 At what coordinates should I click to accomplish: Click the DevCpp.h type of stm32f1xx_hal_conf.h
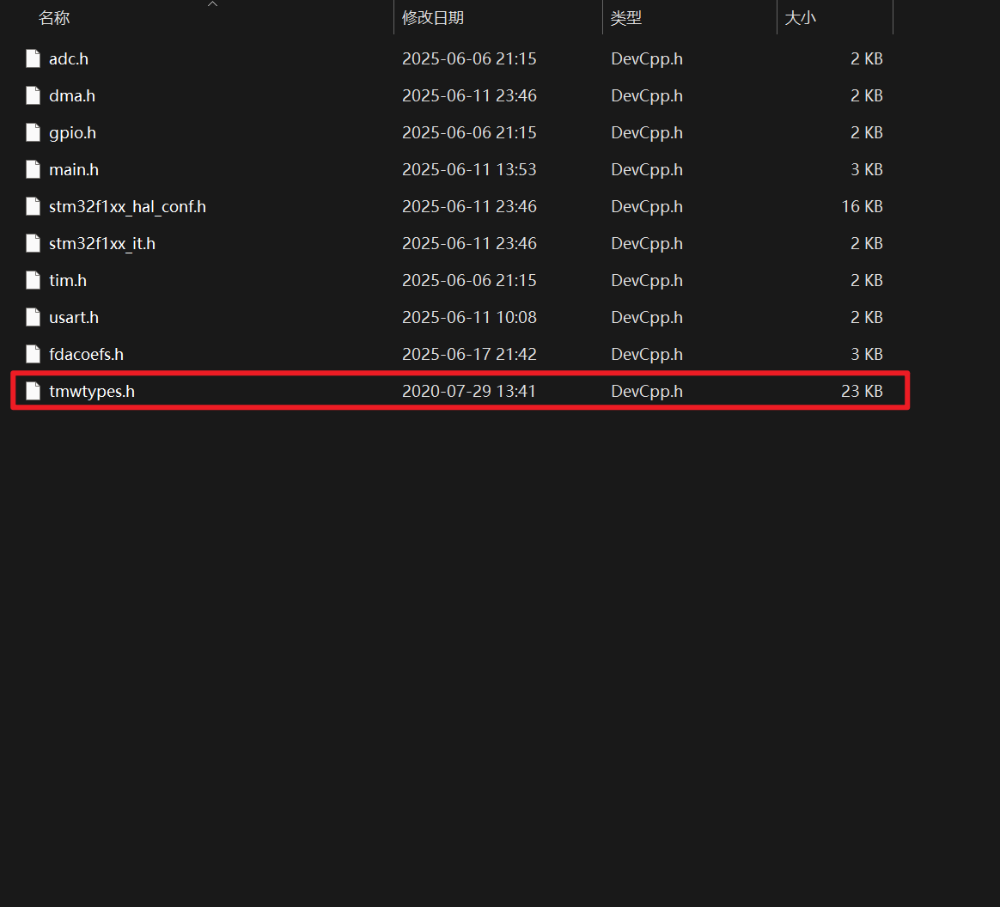tap(647, 207)
